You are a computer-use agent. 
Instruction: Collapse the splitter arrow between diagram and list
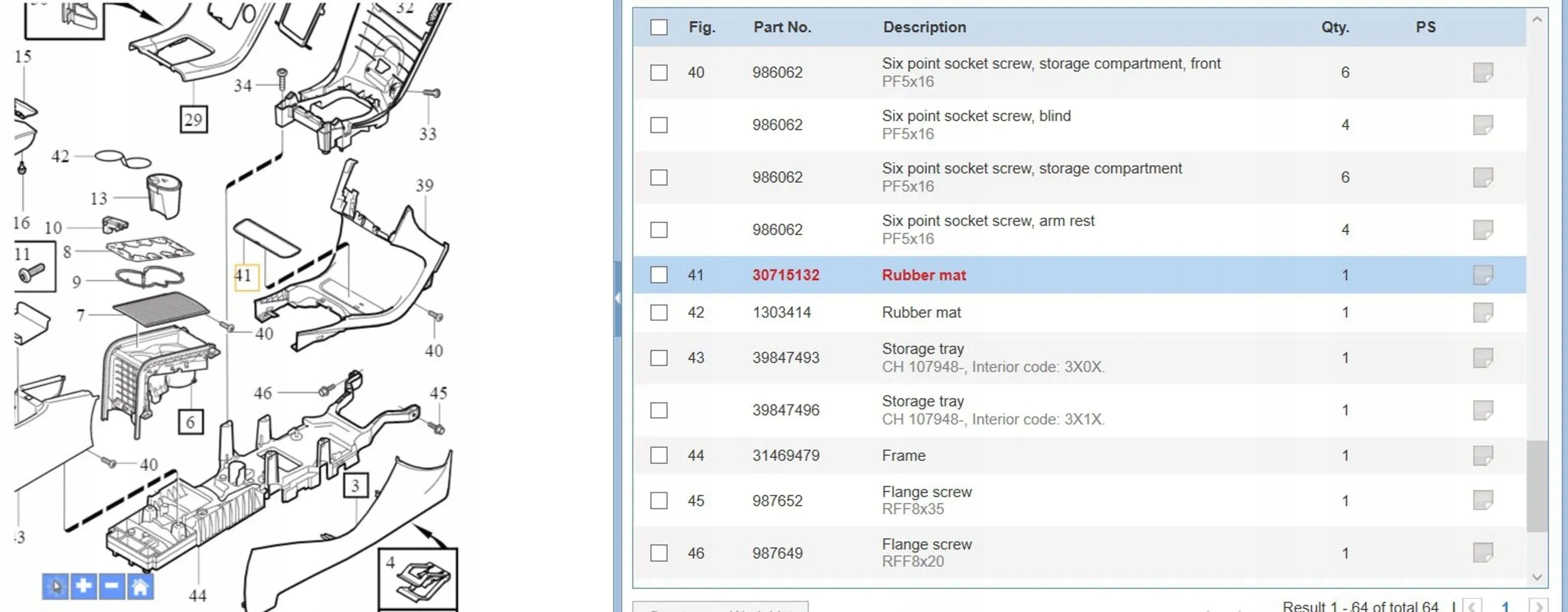tap(618, 298)
